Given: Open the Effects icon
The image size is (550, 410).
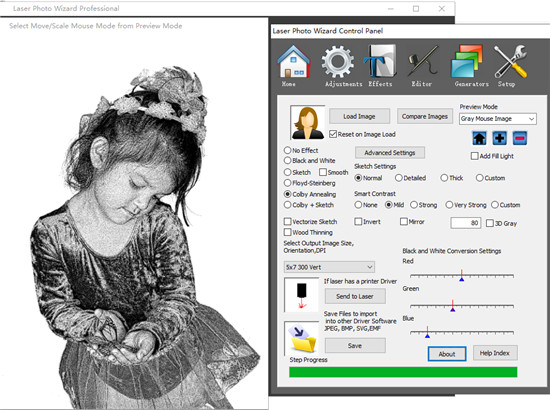Looking at the screenshot, I should tap(380, 61).
